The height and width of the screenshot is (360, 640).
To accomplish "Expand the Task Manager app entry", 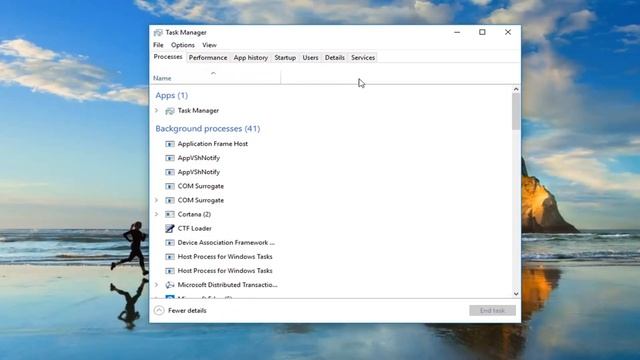I will pyautogui.click(x=157, y=111).
